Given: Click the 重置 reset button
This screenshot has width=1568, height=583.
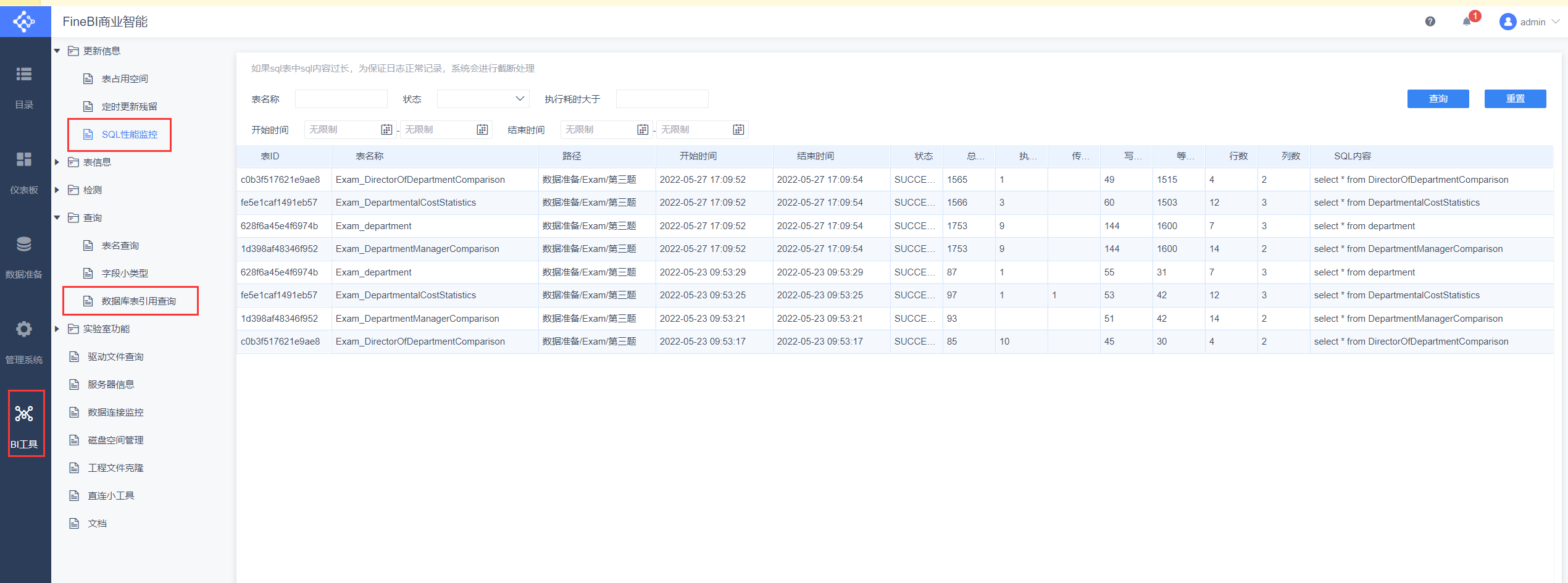Looking at the screenshot, I should (1515, 99).
